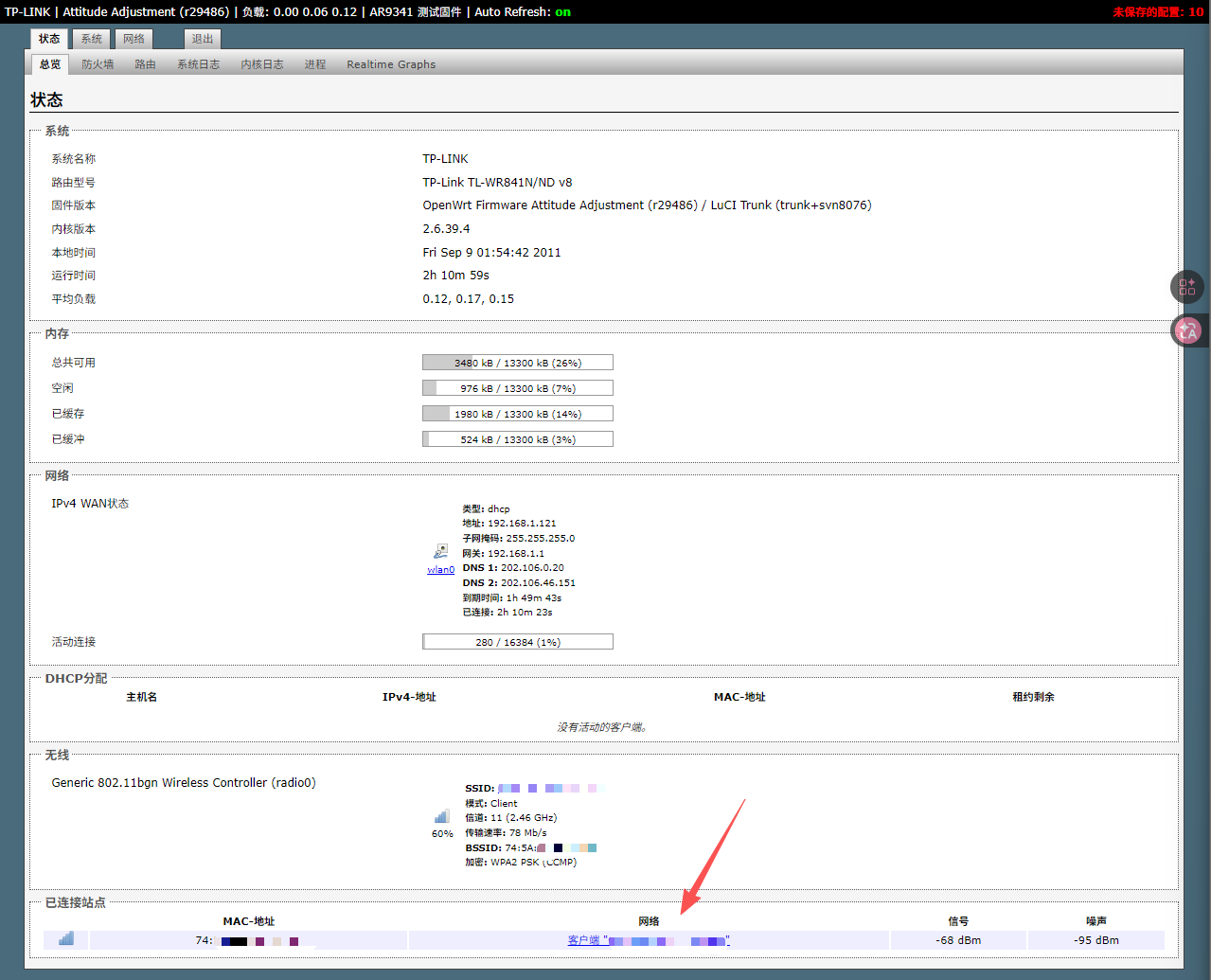This screenshot has width=1211, height=980.
Task: Open the 系统 top tab
Action: 92,39
